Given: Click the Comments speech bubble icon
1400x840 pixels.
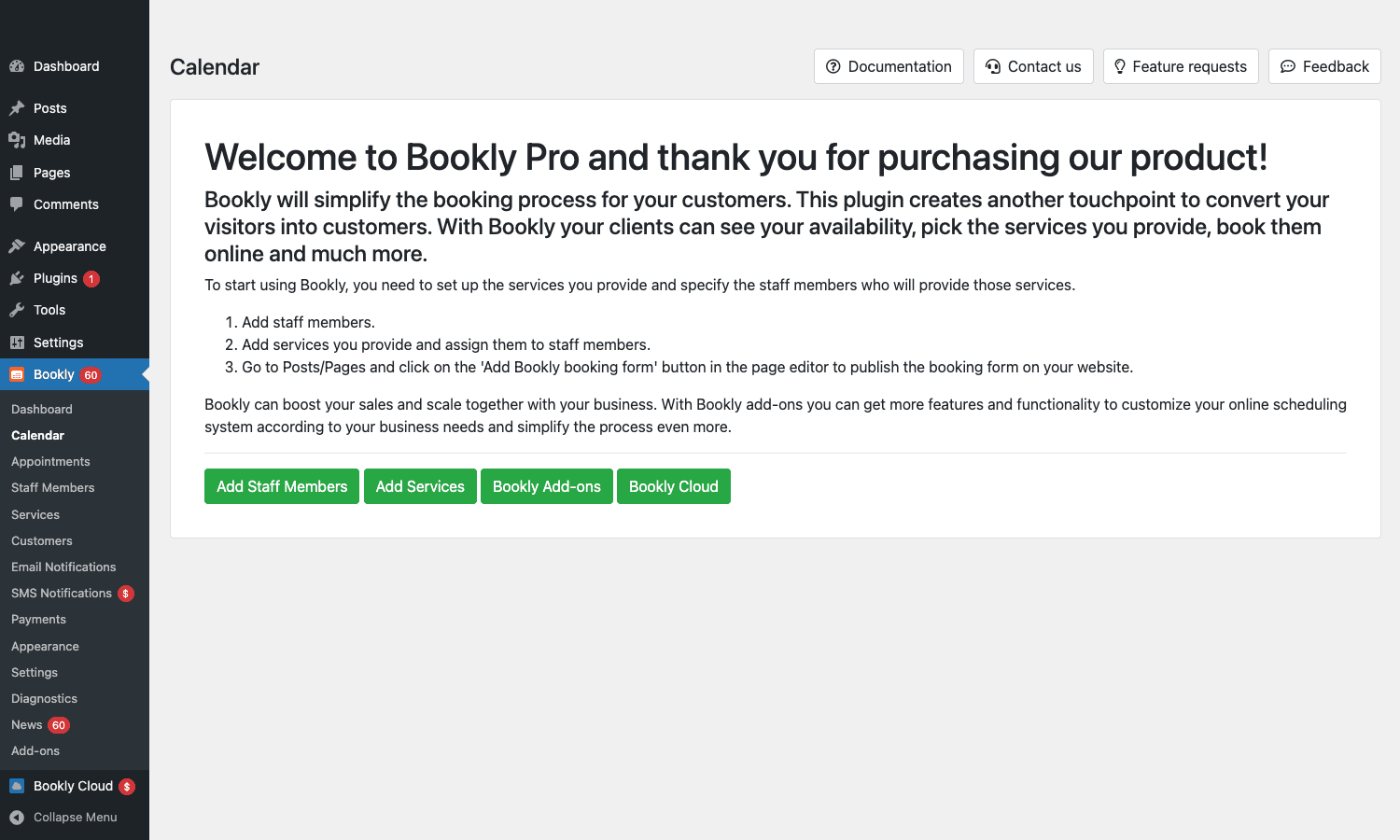Looking at the screenshot, I should (x=17, y=203).
